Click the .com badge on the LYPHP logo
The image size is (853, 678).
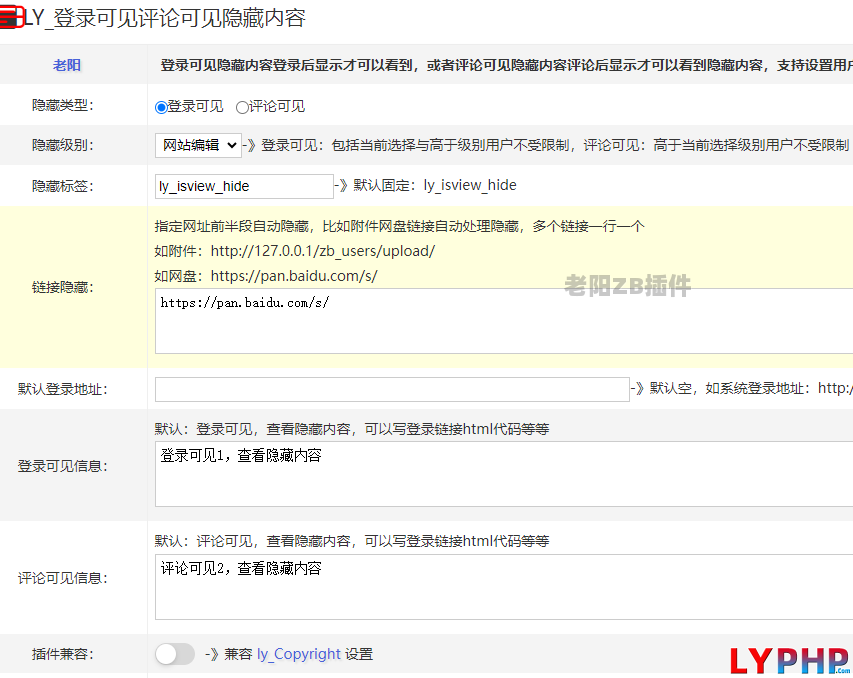click(x=843, y=669)
